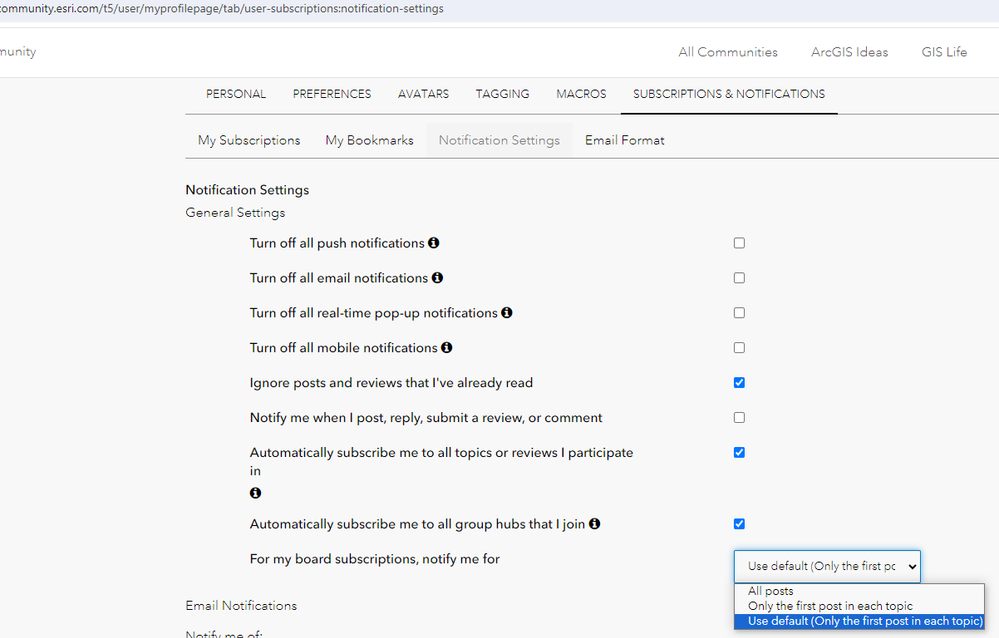The height and width of the screenshot is (638, 999).
Task: Switch to Email Format sub-tab
Action: [624, 140]
